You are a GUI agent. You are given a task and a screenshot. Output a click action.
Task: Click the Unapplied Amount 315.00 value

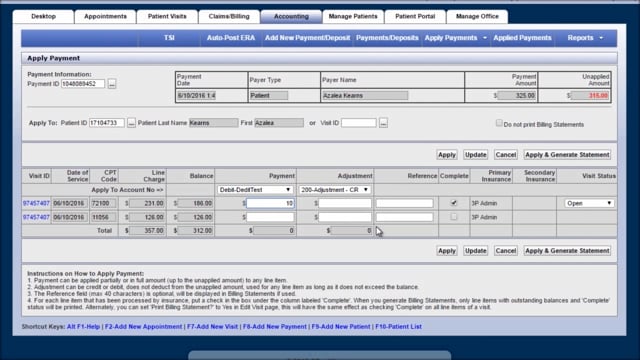(590, 96)
